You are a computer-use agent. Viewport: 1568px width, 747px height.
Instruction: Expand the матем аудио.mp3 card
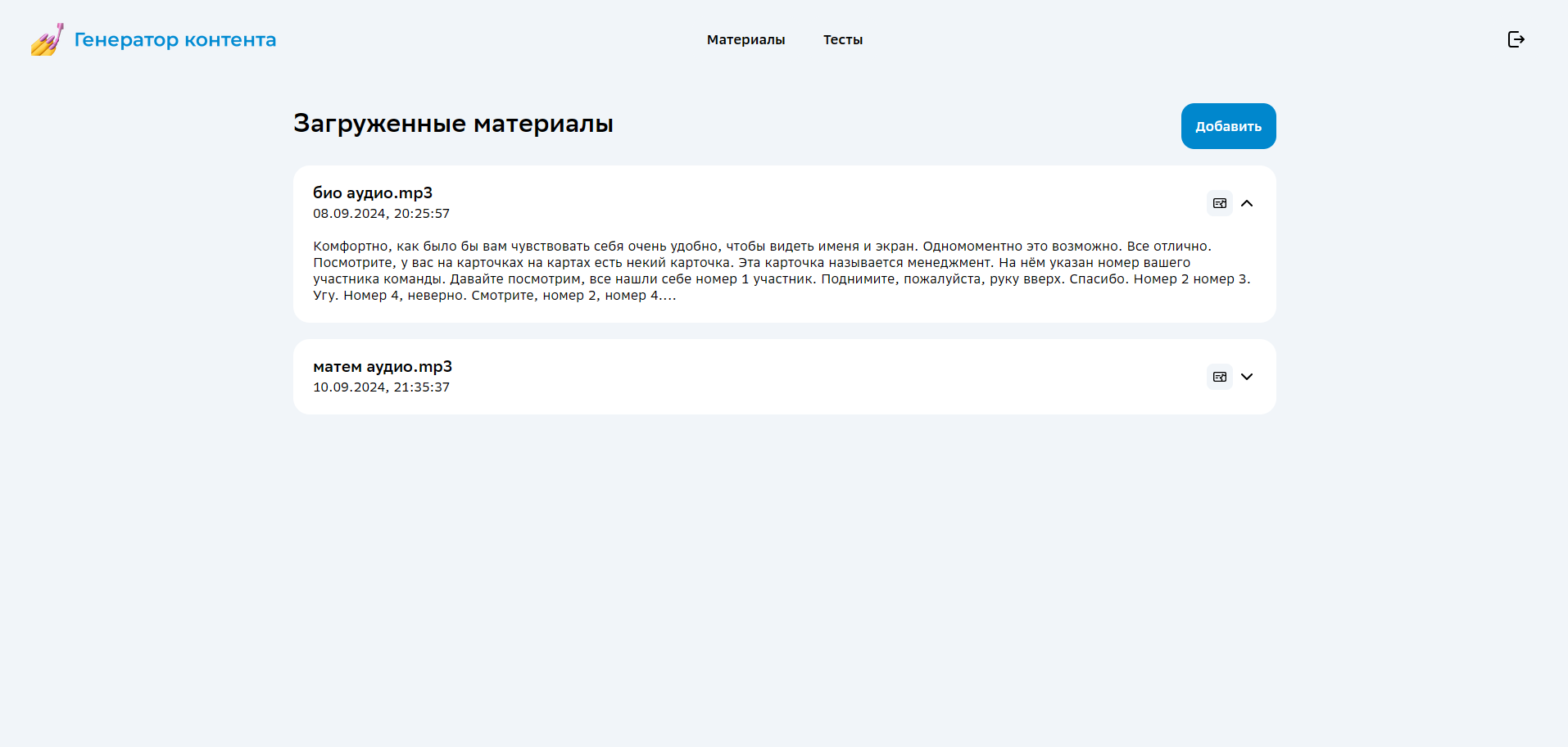[x=1247, y=377]
